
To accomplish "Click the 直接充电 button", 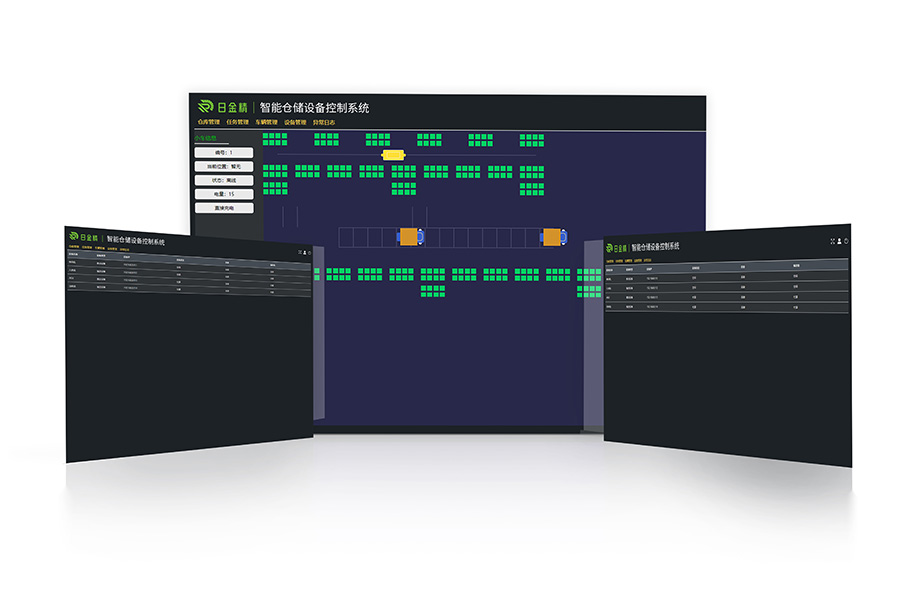I will 224,208.
